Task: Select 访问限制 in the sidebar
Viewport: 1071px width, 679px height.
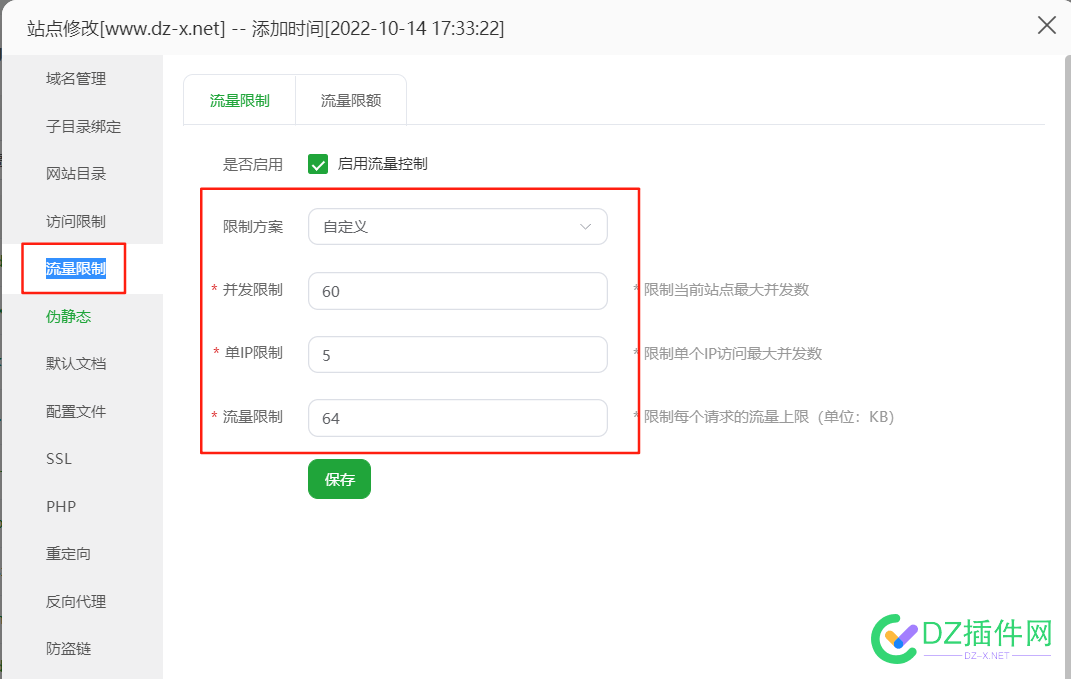Action: tap(76, 221)
